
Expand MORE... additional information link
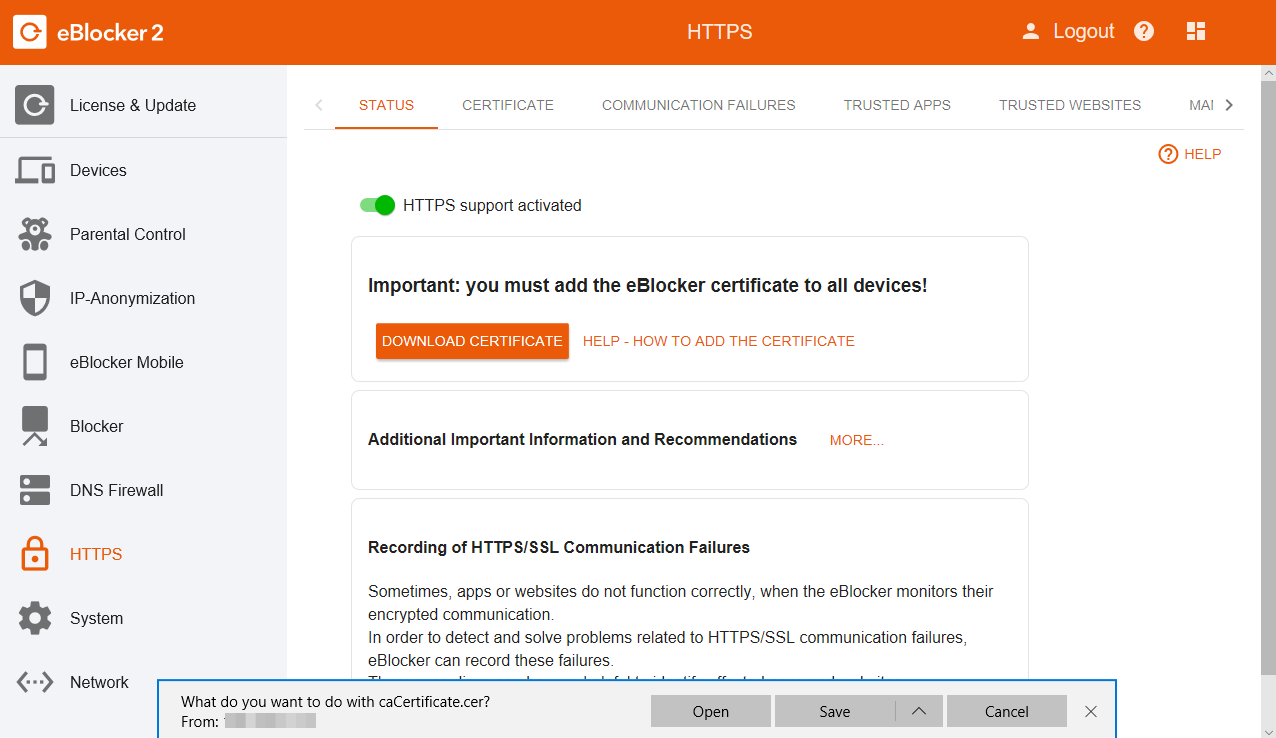coord(857,440)
